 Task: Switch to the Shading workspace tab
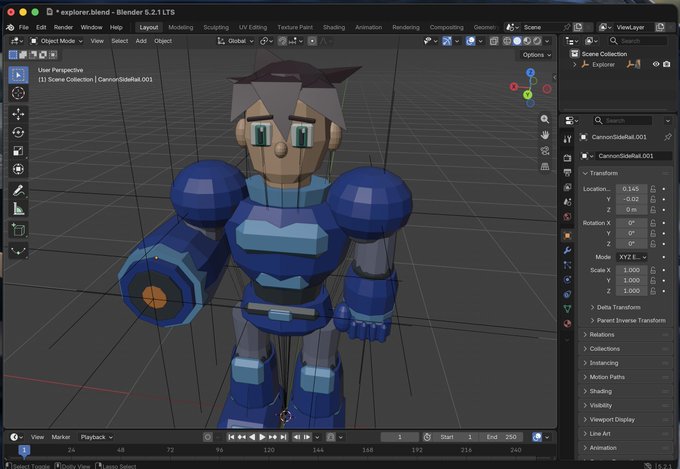(334, 27)
